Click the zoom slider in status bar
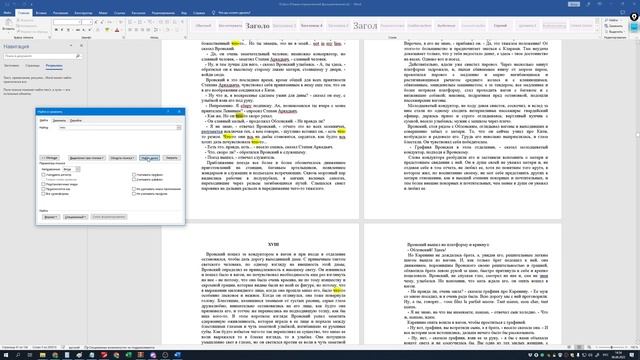The width and height of the screenshot is (640, 360). 611,347
